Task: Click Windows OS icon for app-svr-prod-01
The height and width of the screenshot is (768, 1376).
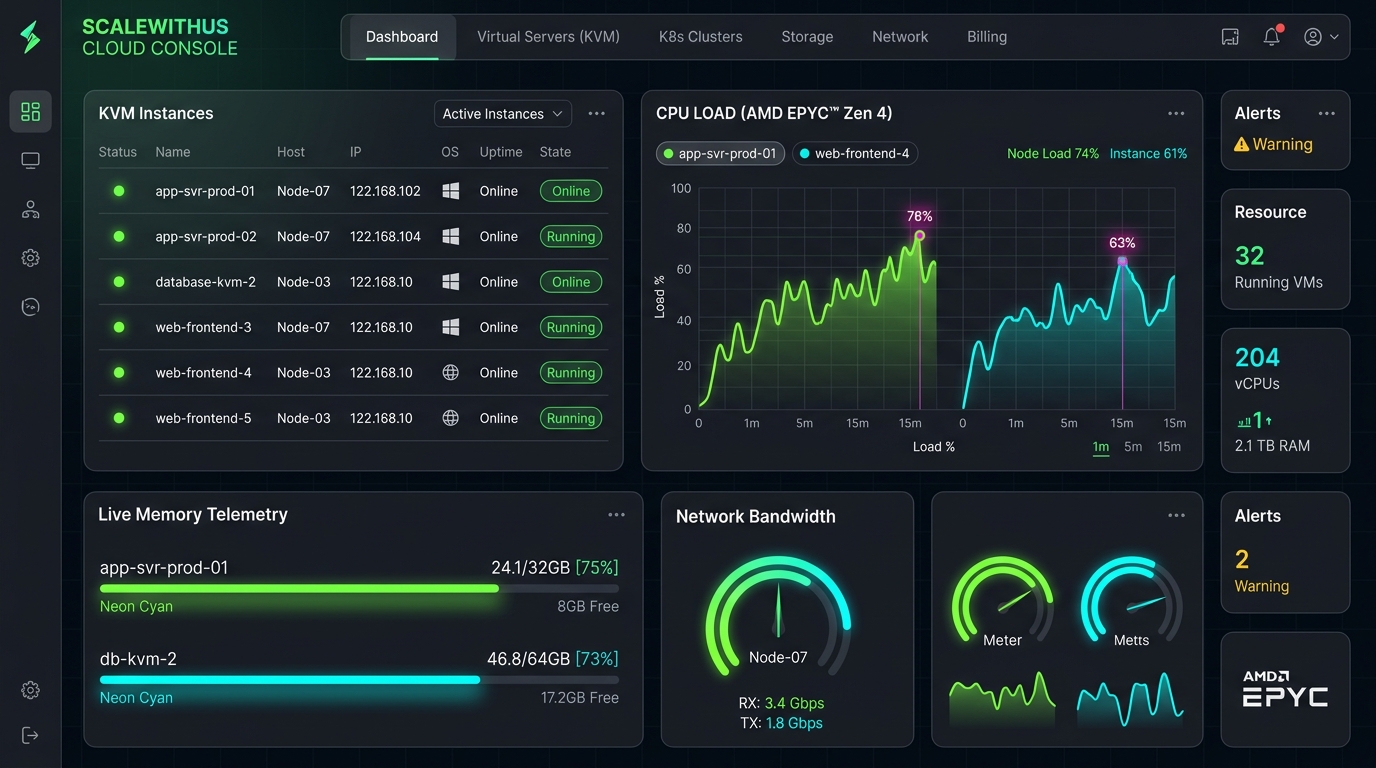Action: pyautogui.click(x=451, y=191)
